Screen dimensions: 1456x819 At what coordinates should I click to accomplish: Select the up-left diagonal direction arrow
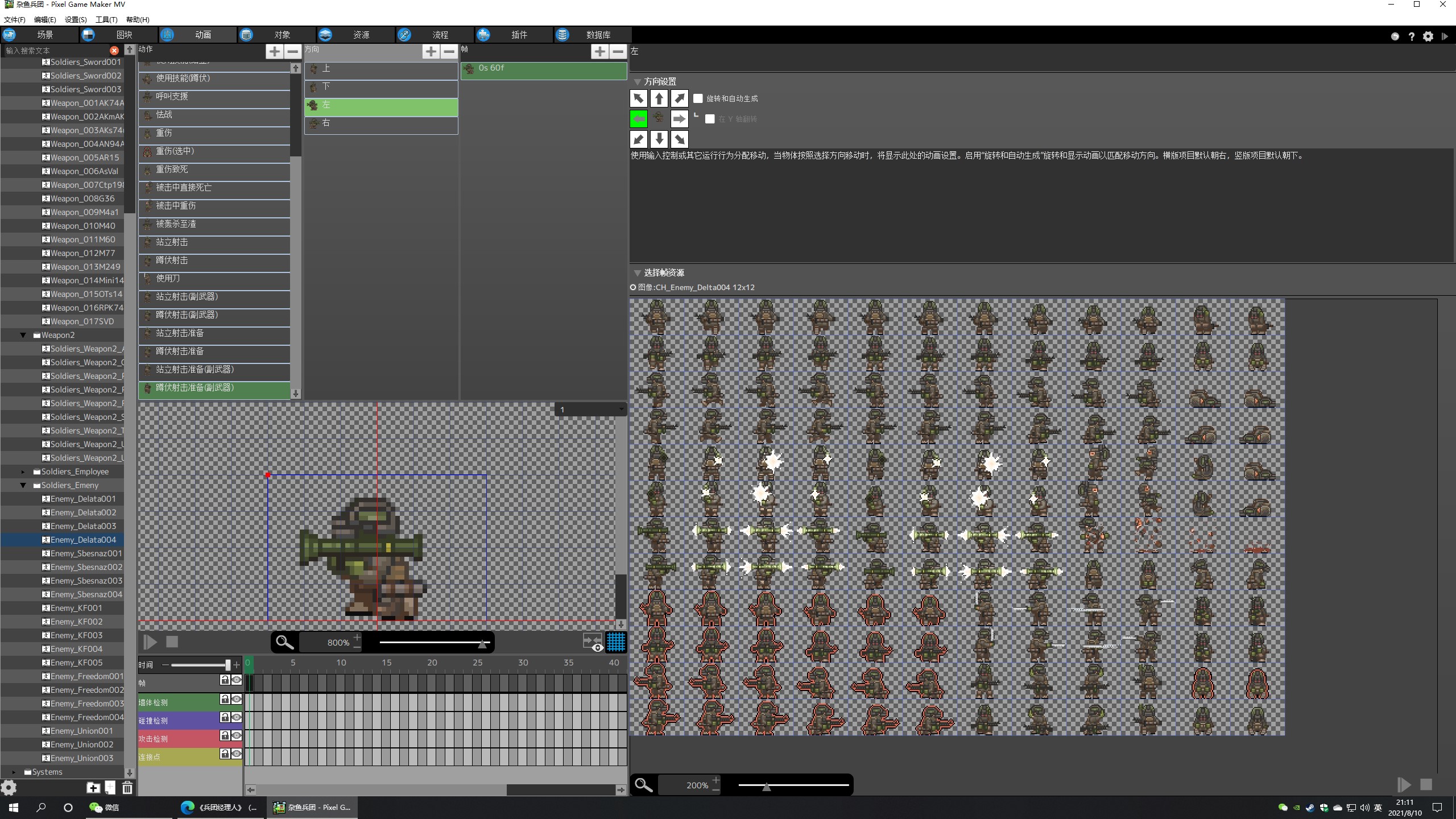[x=638, y=98]
